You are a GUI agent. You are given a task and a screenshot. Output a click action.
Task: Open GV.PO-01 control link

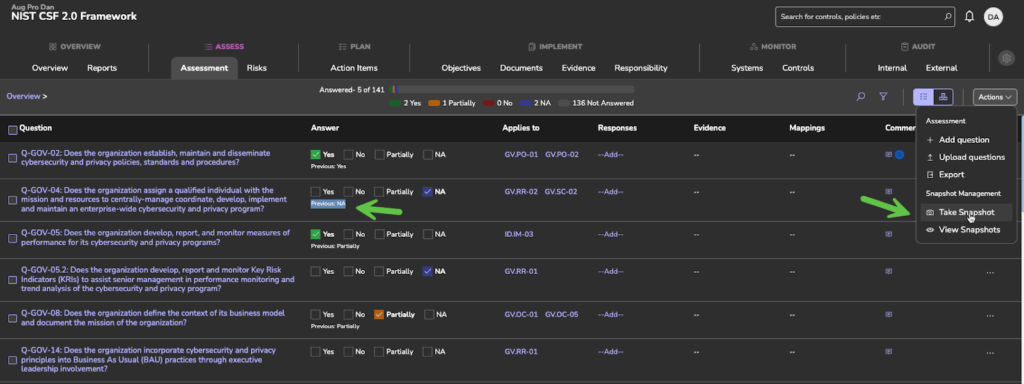(x=521, y=155)
